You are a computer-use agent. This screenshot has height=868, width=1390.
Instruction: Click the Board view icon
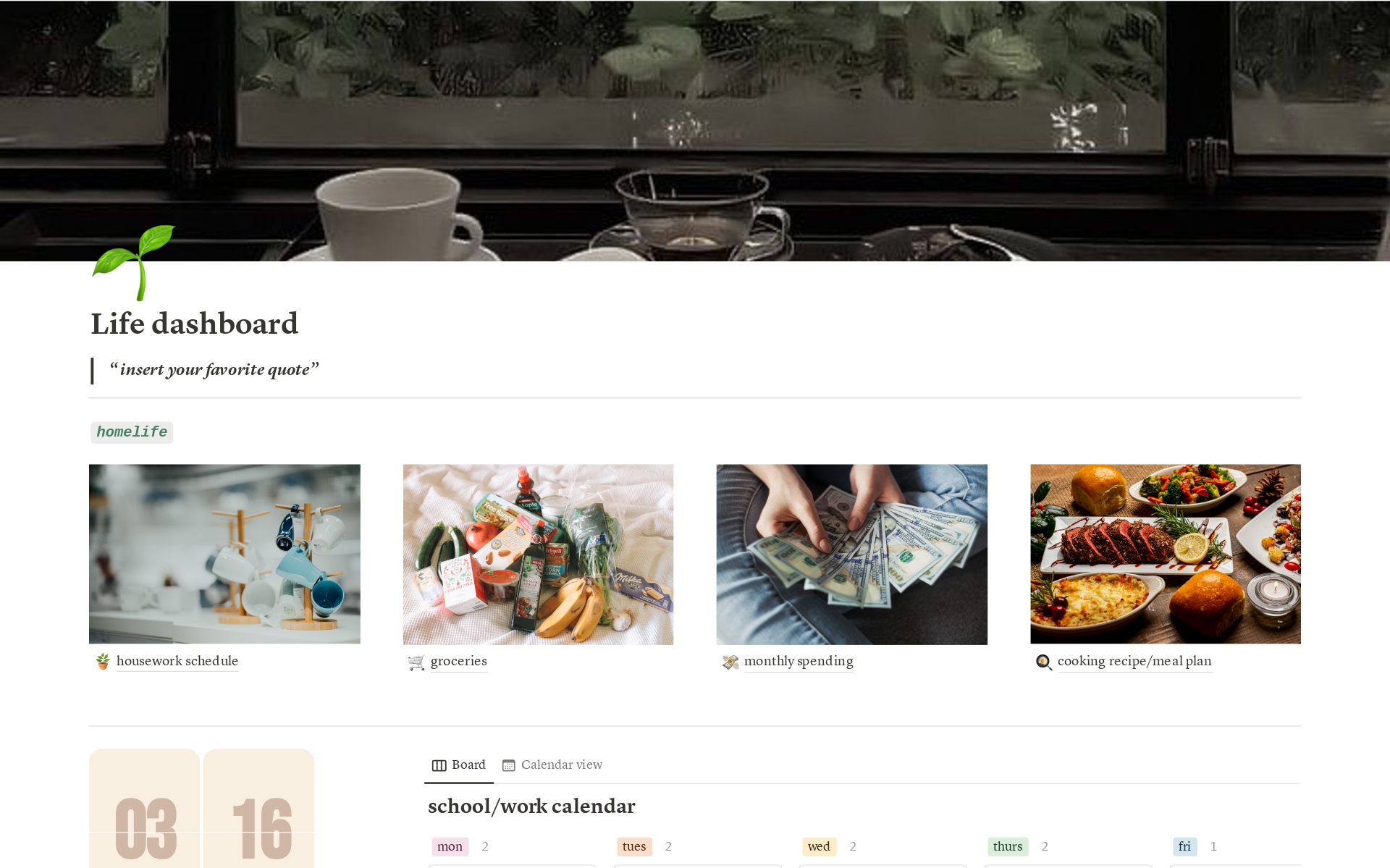pos(439,765)
